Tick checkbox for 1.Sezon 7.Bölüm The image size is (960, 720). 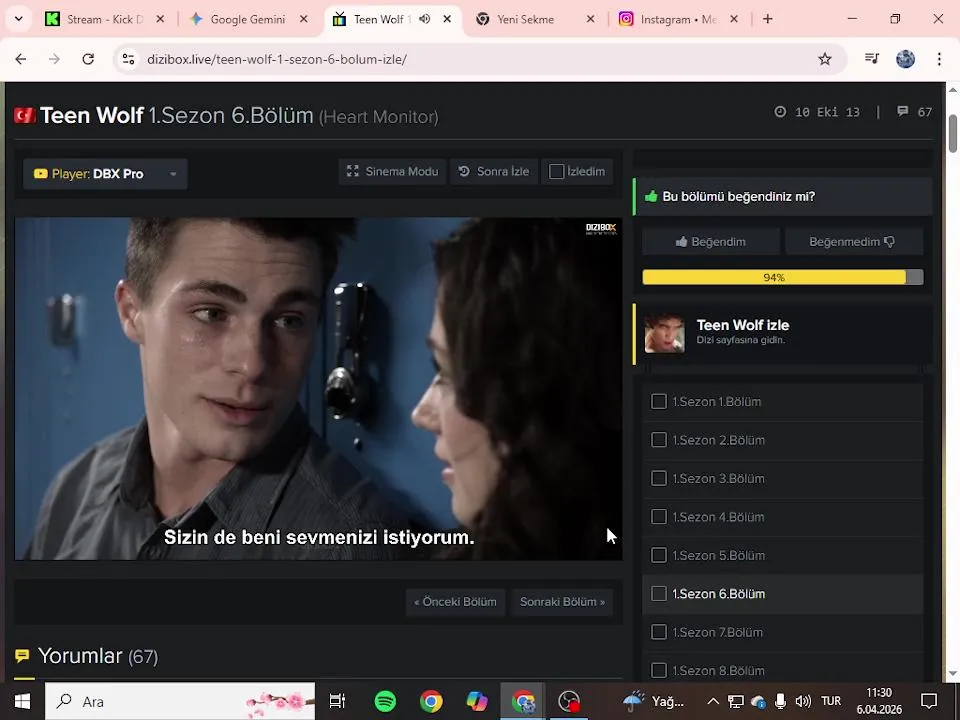point(659,632)
